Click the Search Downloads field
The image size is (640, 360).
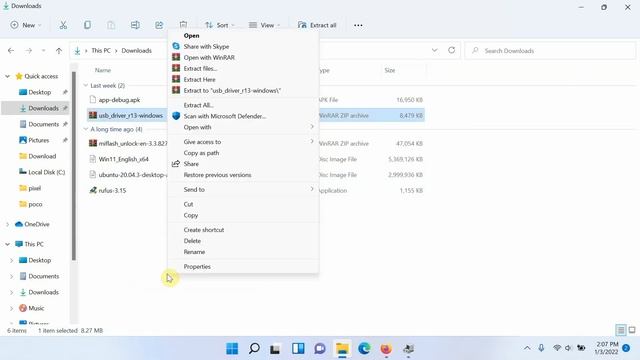pos(550,51)
